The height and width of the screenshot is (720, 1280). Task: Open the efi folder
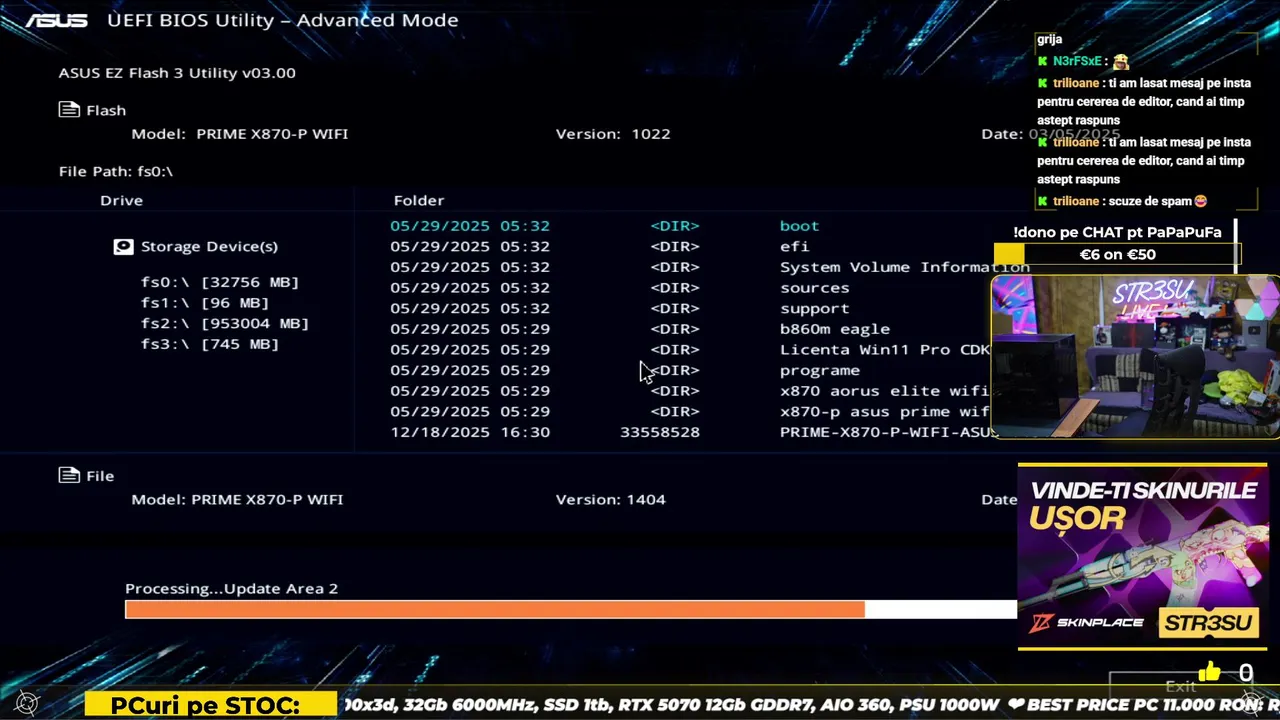click(795, 246)
